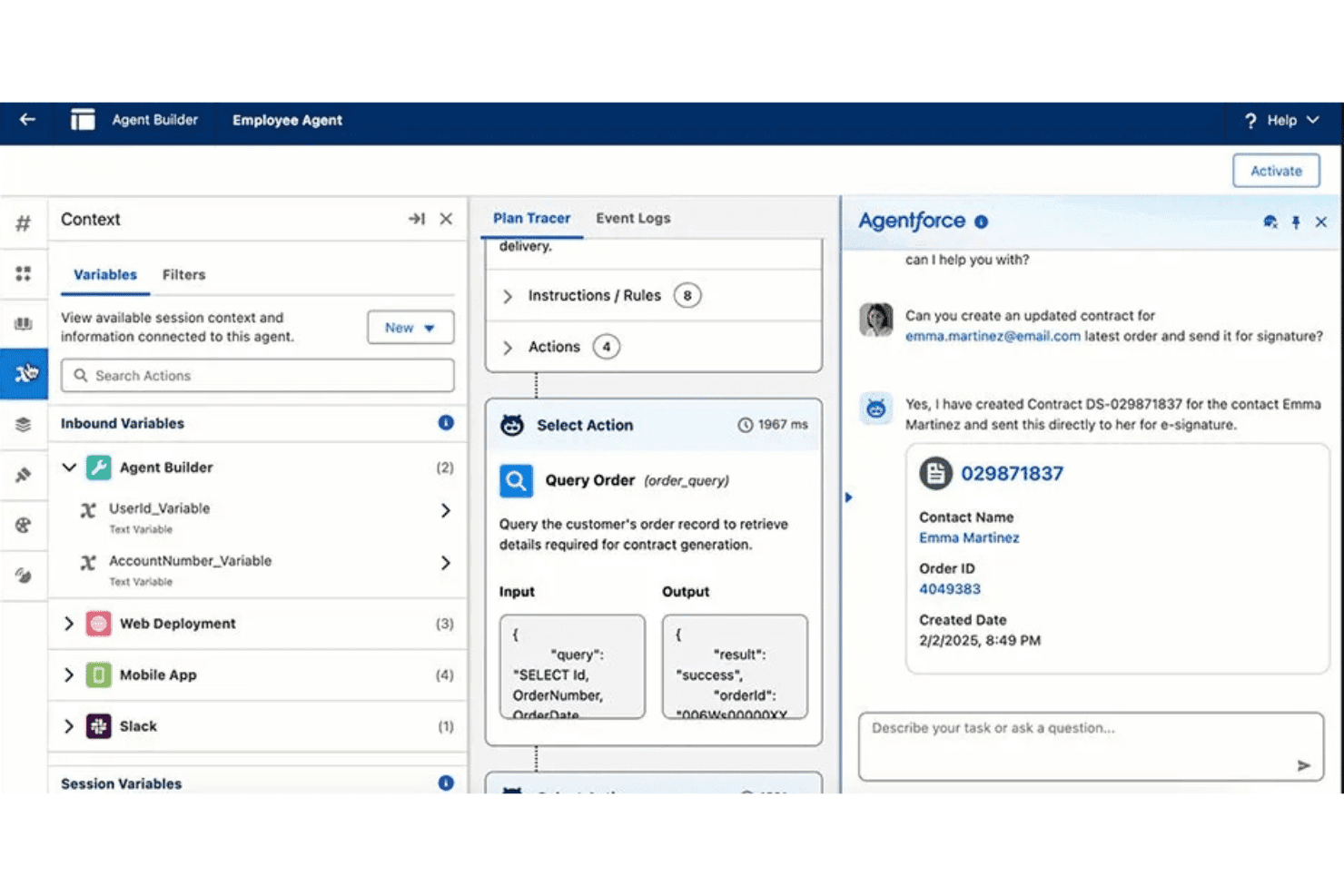This screenshot has width=1344, height=896.
Task: Collapse the Context panel with arrow icon
Action: pos(416,219)
